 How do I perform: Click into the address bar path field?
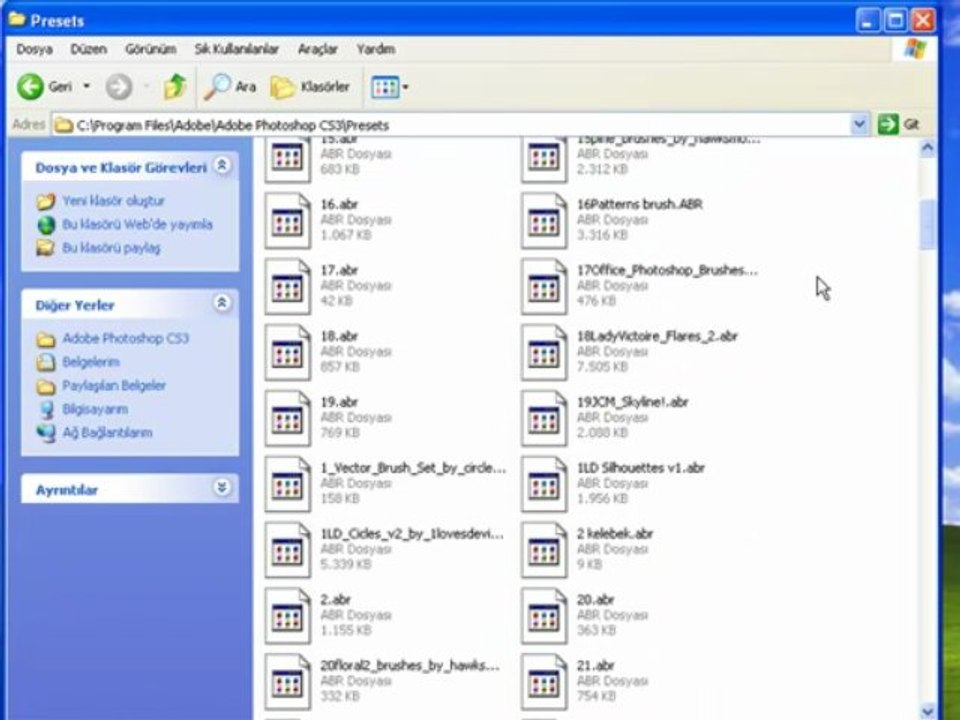(452, 125)
